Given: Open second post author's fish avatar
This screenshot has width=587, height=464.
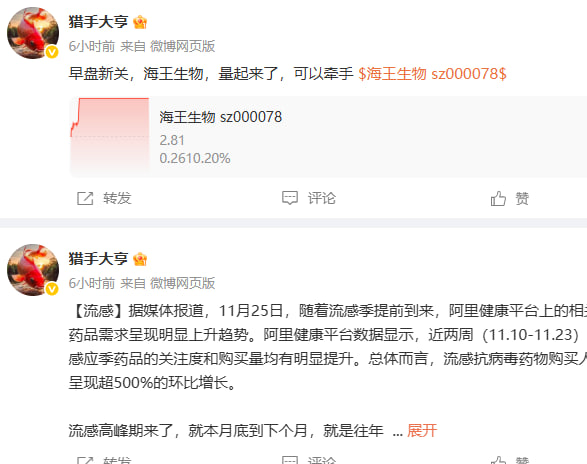Looking at the screenshot, I should 33,270.
